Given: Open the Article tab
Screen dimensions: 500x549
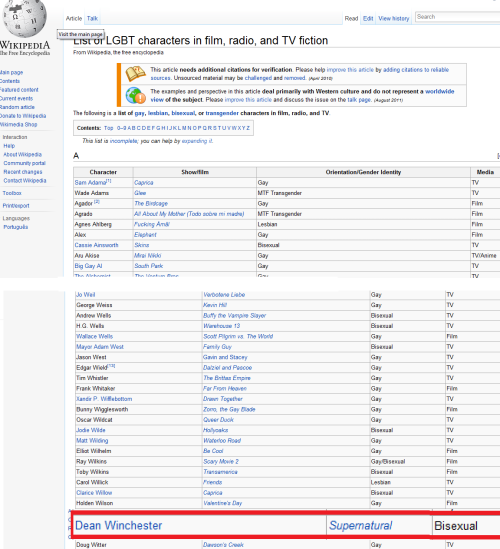Looking at the screenshot, I should pos(74,19).
